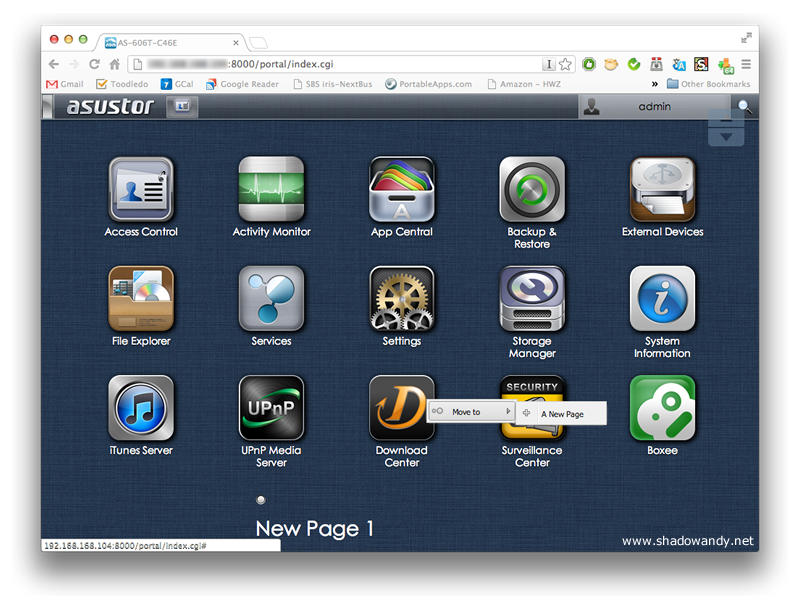
Task: Select 'A New Page' submenu entry
Action: [562, 414]
